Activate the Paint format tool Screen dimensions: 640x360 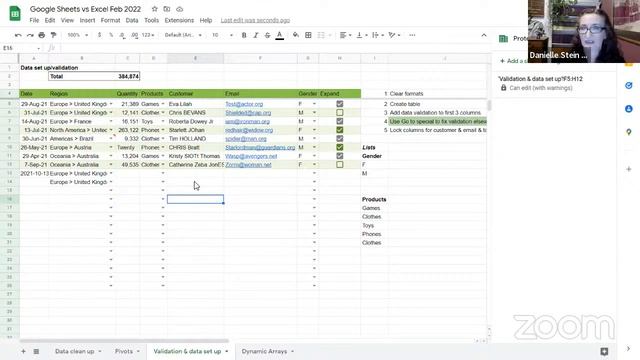(x=53, y=36)
